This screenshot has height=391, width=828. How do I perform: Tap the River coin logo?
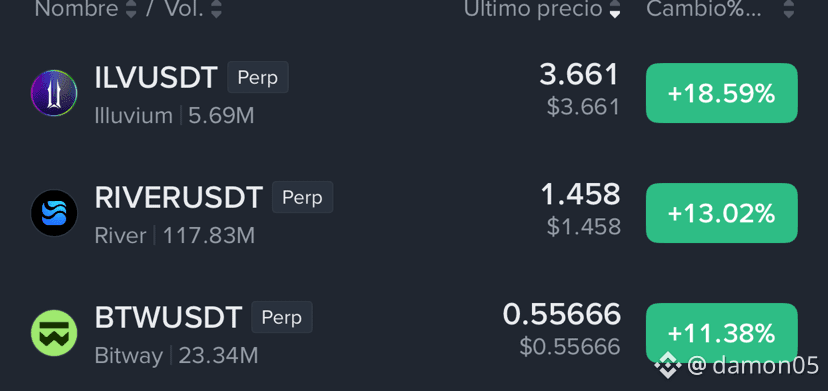[x=54, y=213]
